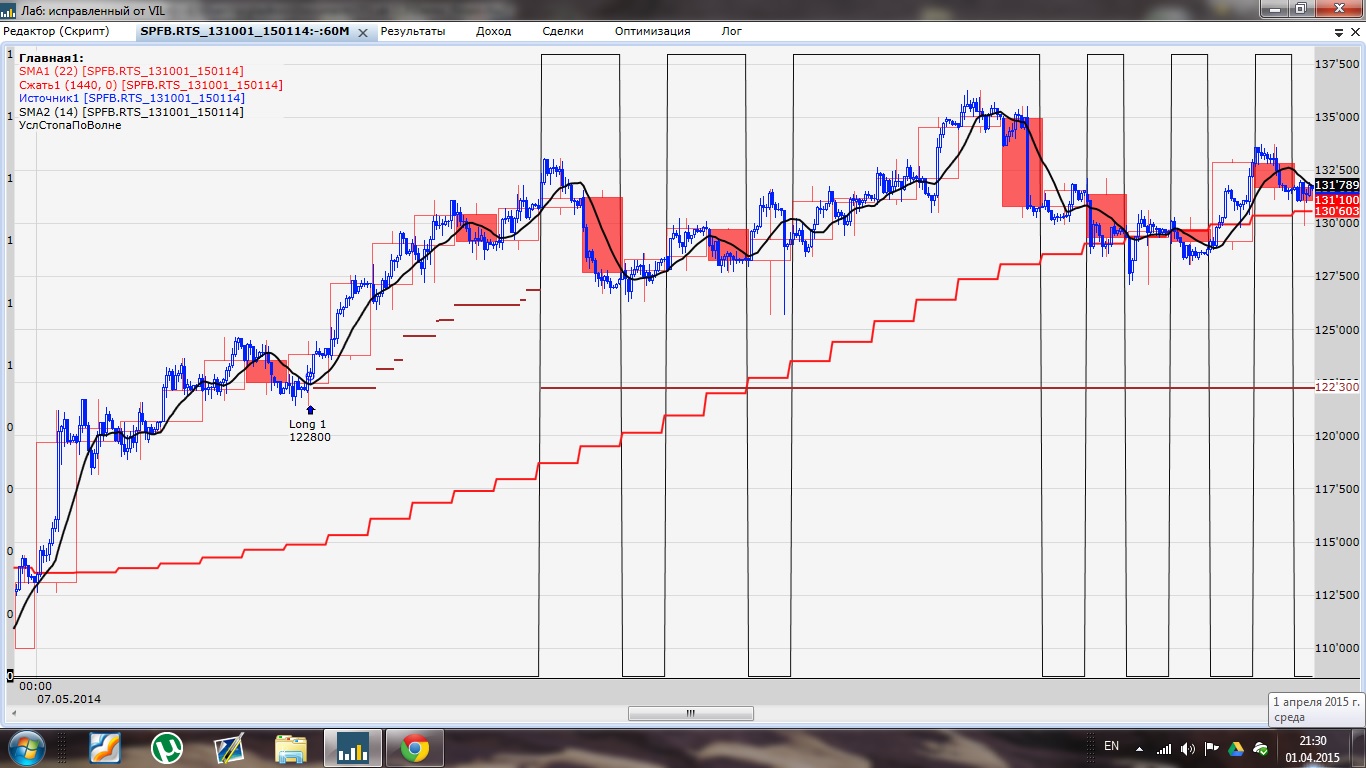Open the volume speaker tray icon
The height and width of the screenshot is (768, 1366).
pyautogui.click(x=1188, y=748)
